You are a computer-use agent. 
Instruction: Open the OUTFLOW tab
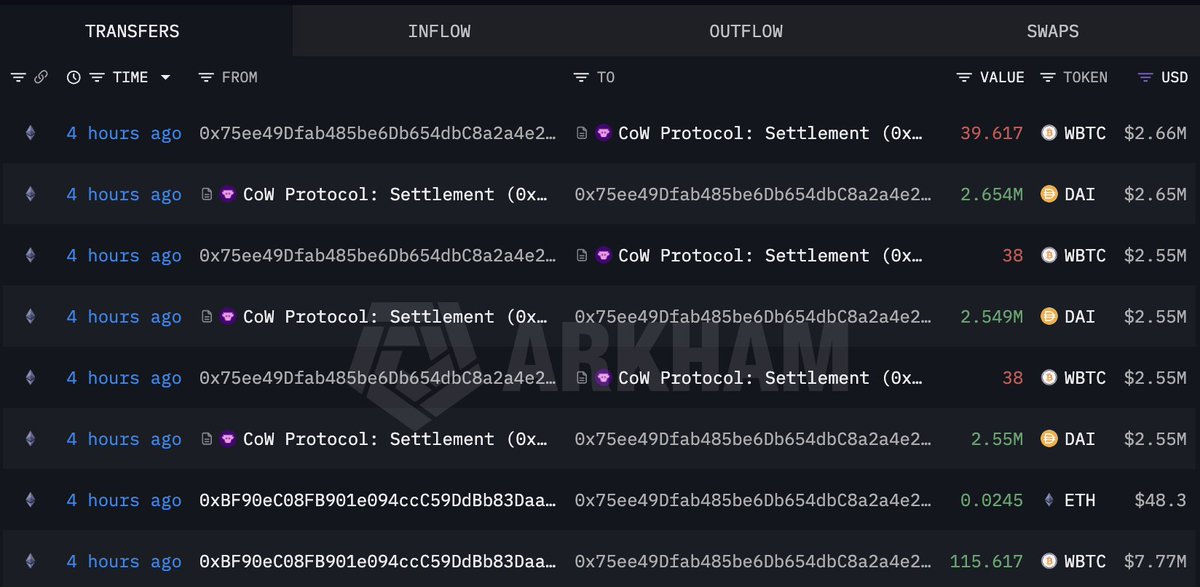[745, 31]
